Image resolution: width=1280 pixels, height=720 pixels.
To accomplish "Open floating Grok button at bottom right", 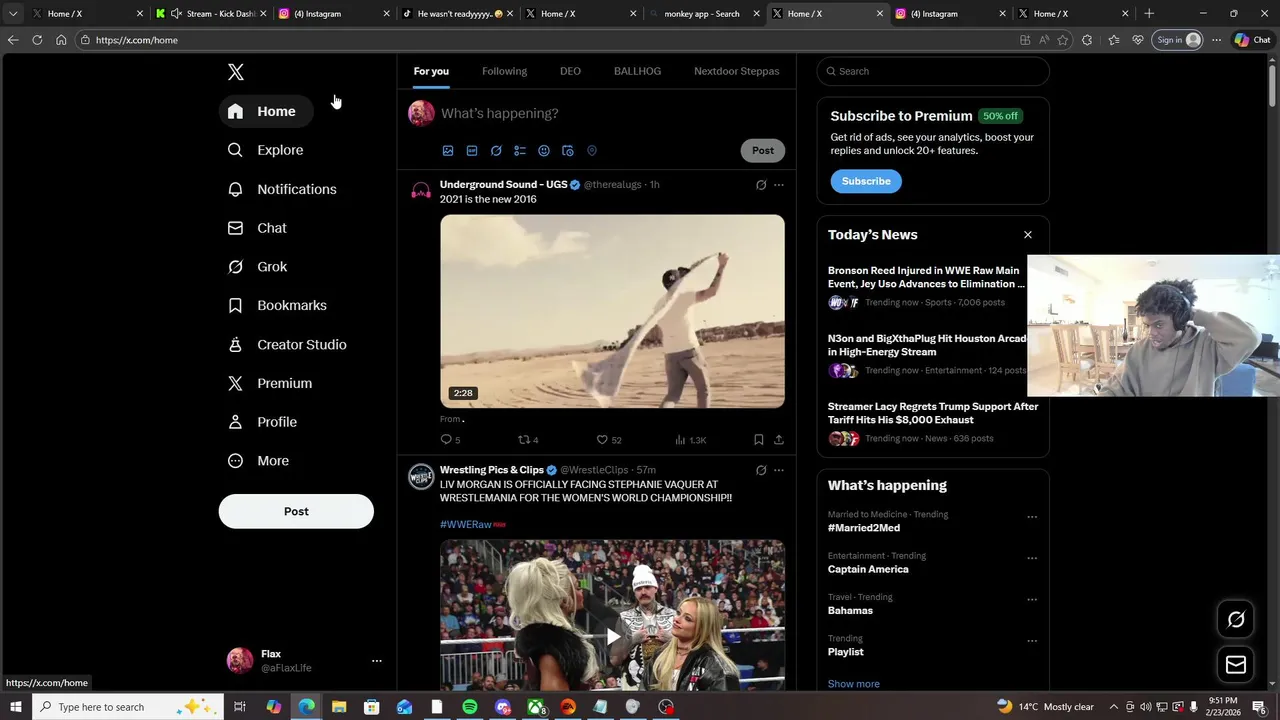I will coord(1236,620).
